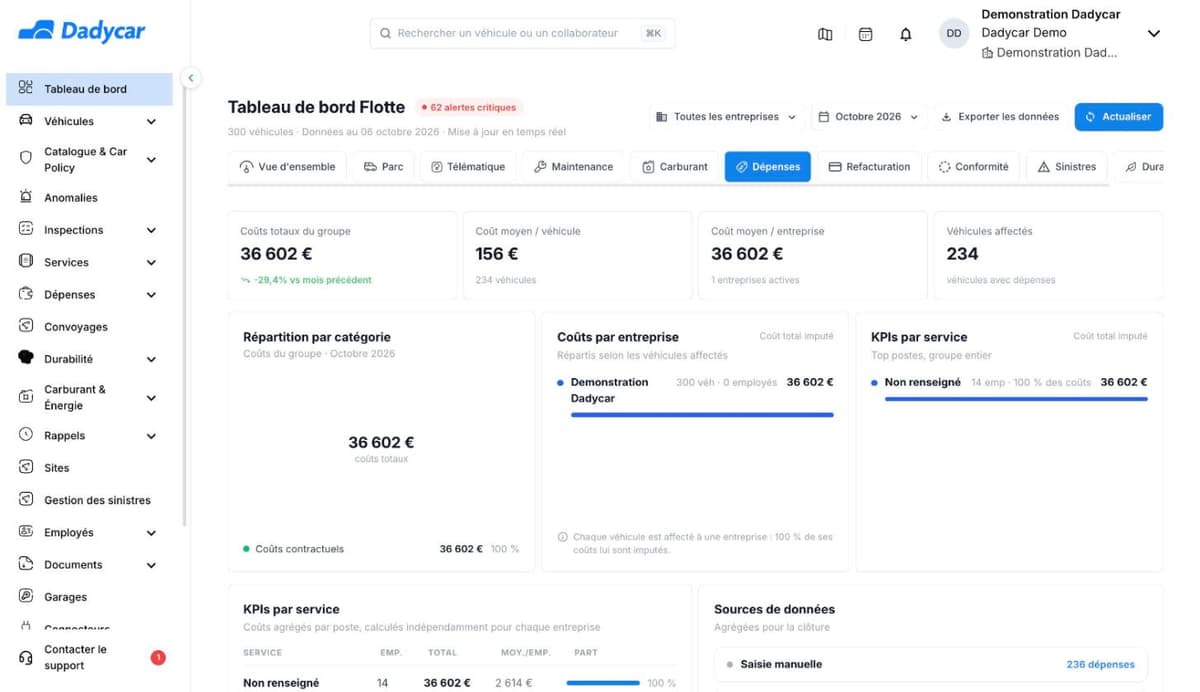Expand the Employés chevron
Image resolution: width=1200 pixels, height=692 pixels.
pos(151,533)
